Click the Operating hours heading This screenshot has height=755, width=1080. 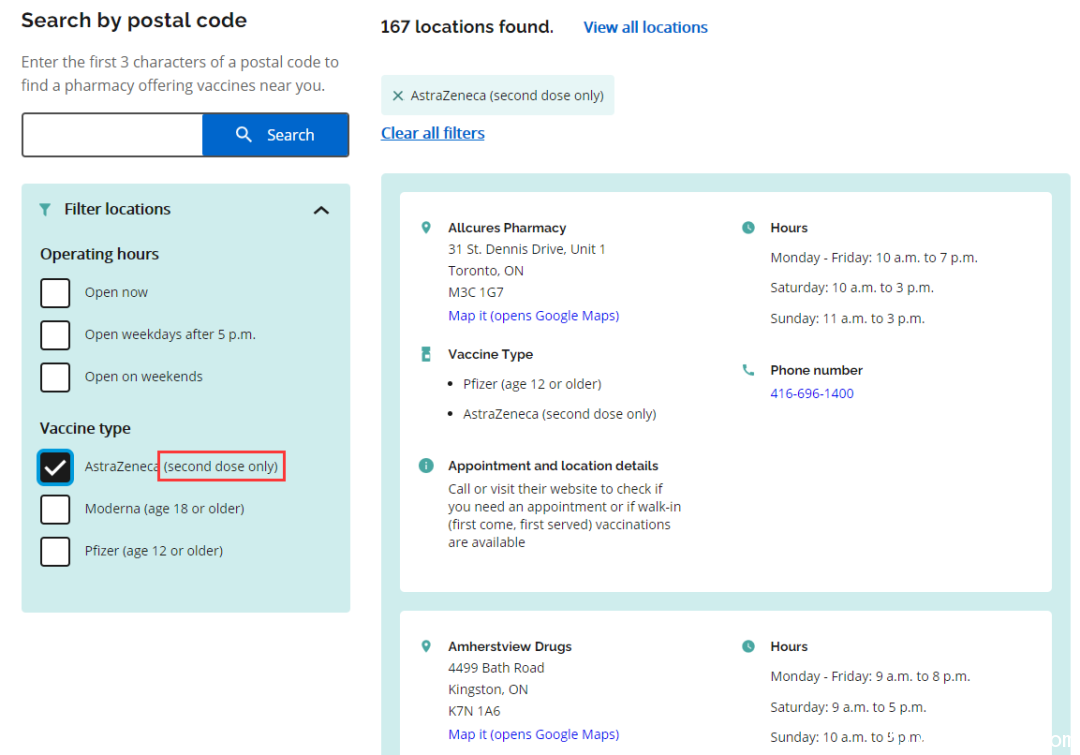[99, 254]
